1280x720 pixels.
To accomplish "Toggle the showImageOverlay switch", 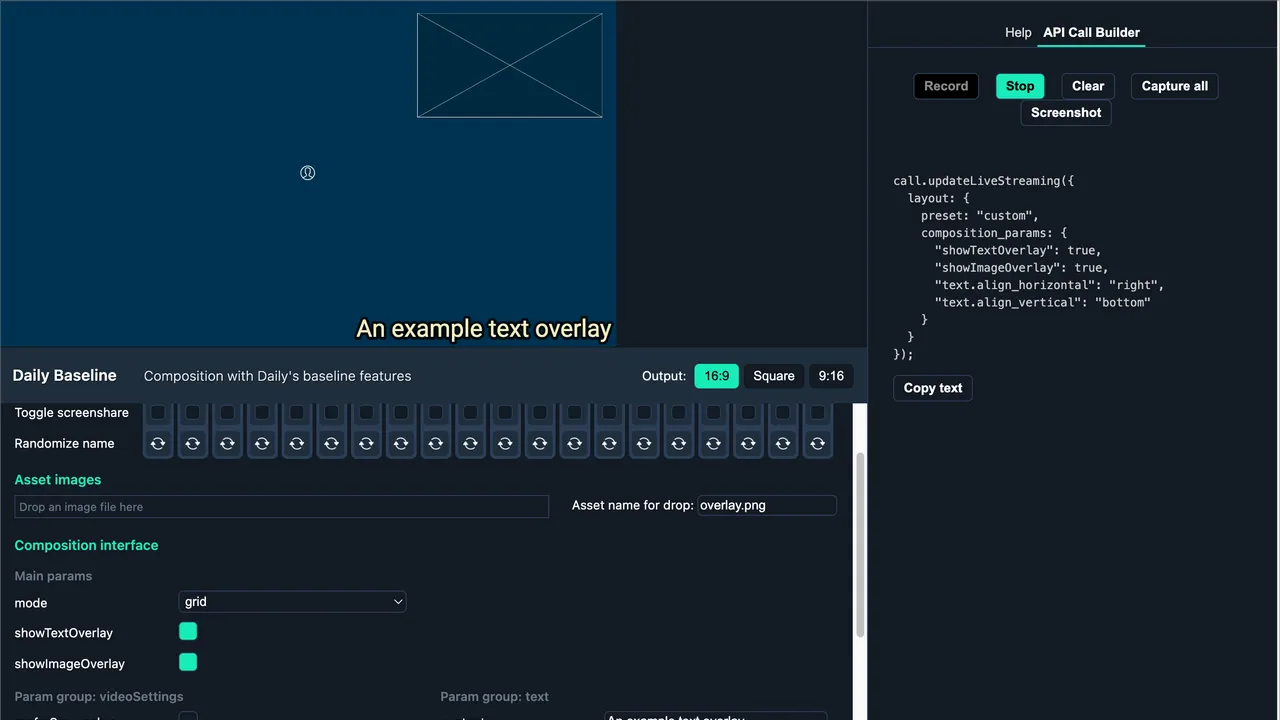I will pos(188,662).
